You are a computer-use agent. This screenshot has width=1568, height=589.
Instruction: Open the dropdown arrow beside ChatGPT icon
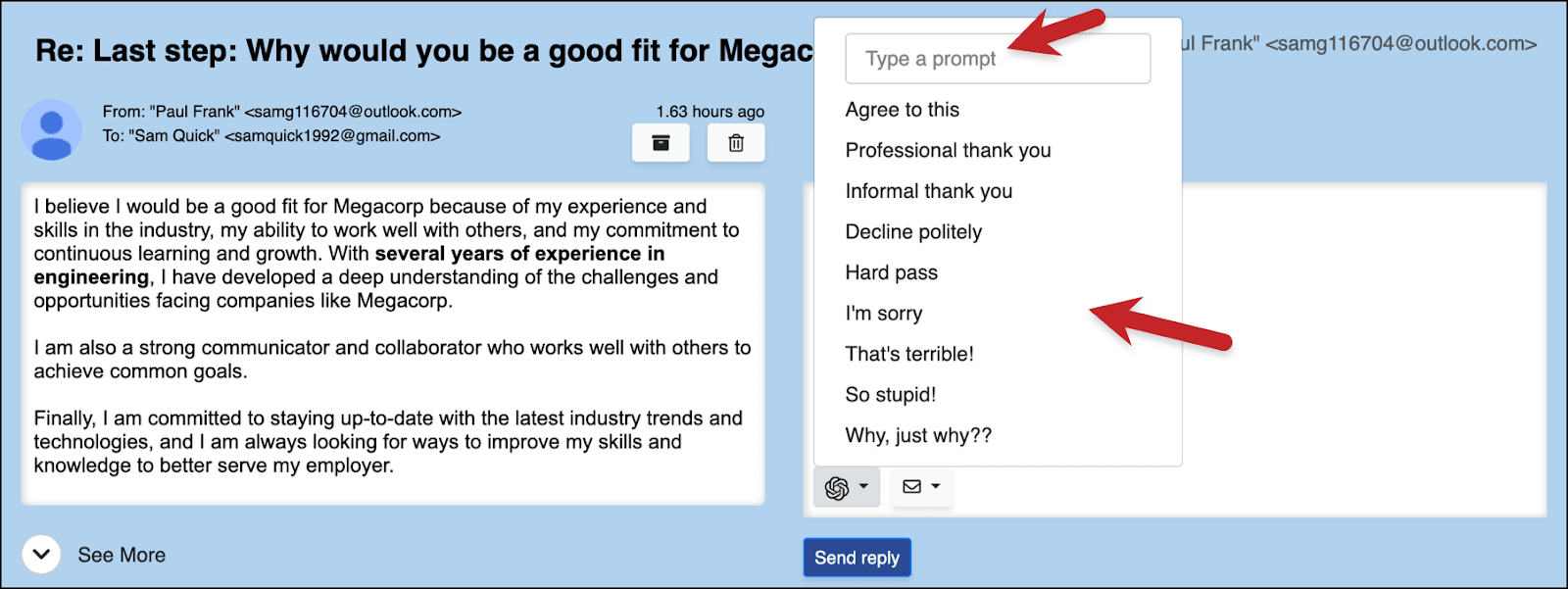point(863,486)
